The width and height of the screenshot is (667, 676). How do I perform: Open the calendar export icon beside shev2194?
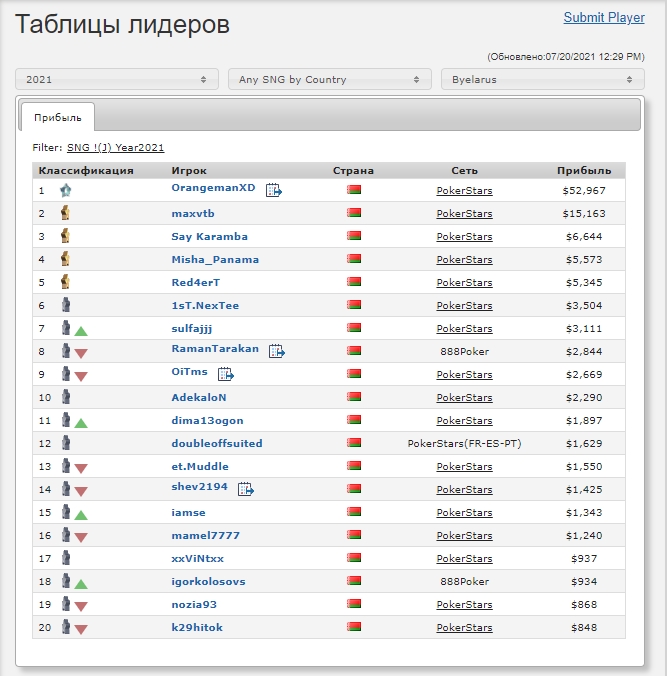[x=246, y=489]
